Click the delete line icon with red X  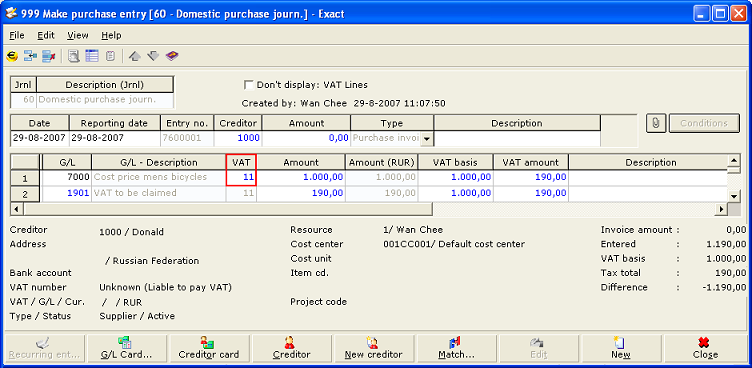pyautogui.click(x=48, y=56)
